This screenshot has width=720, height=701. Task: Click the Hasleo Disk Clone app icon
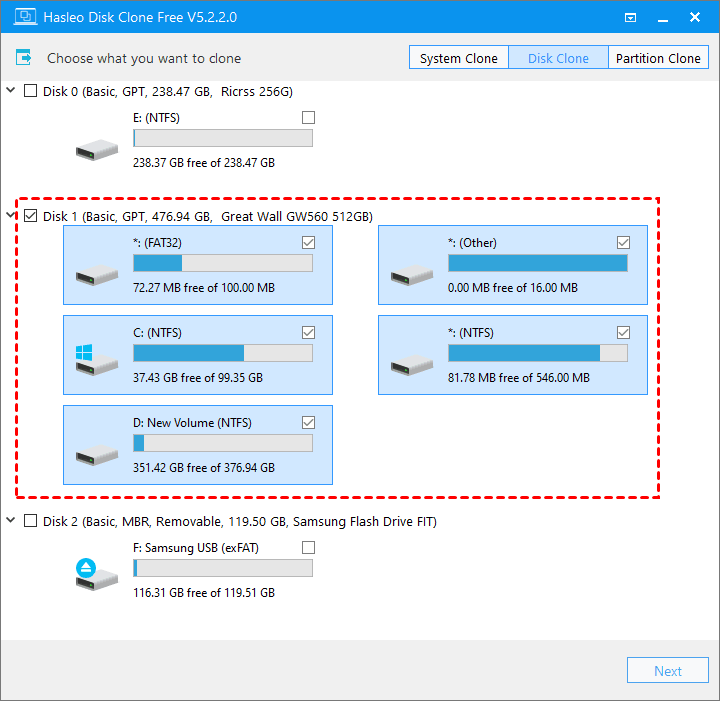pos(25,17)
